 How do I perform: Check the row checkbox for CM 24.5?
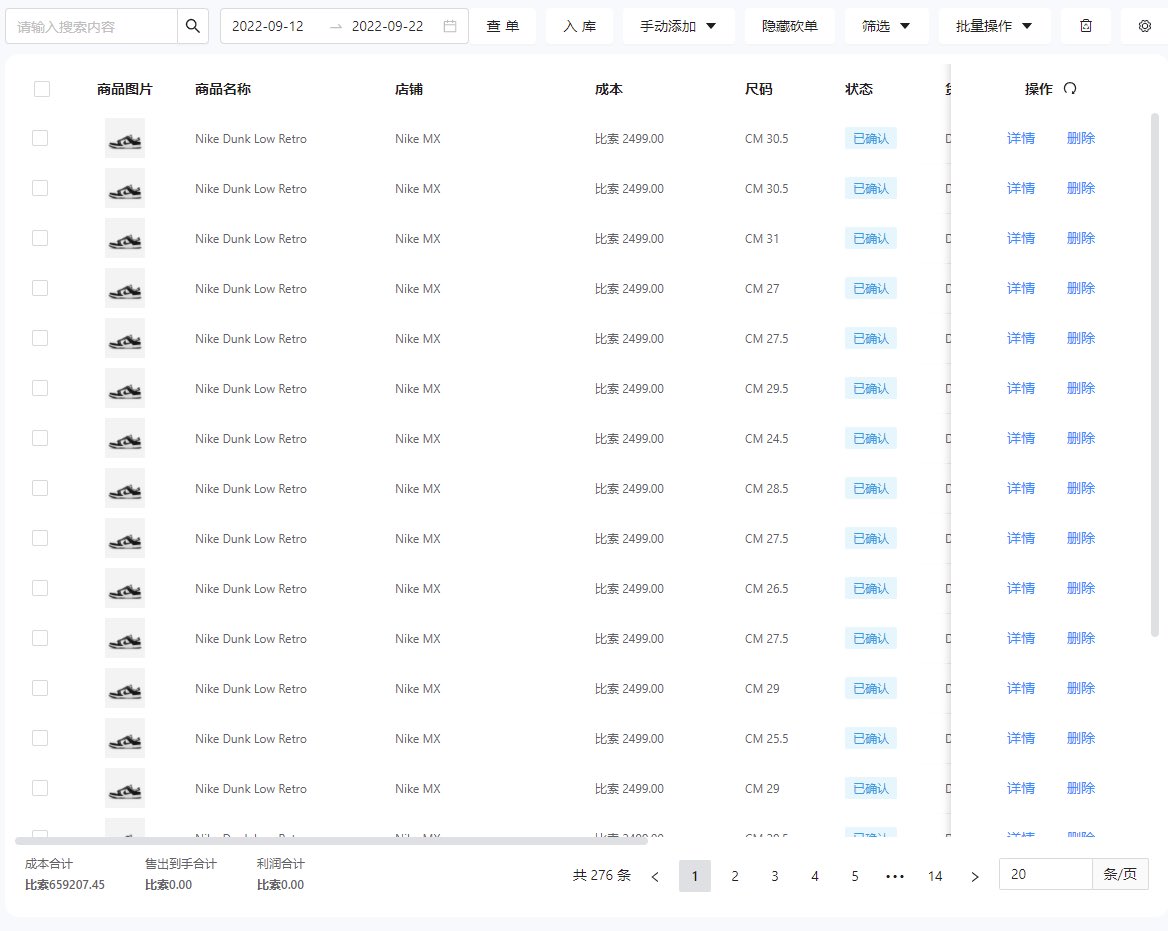pos(40,438)
